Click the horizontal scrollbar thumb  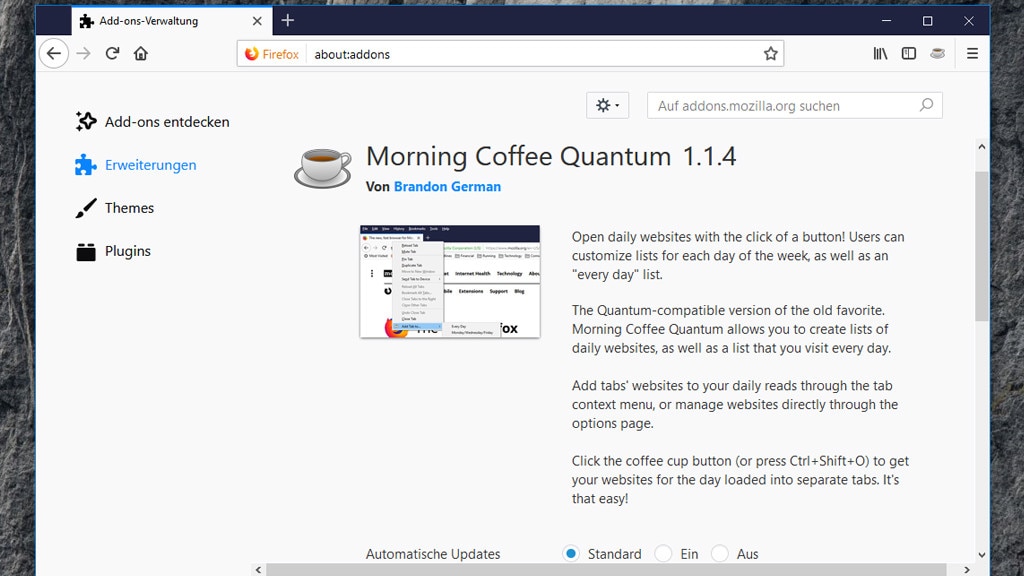pyautogui.click(x=606, y=570)
